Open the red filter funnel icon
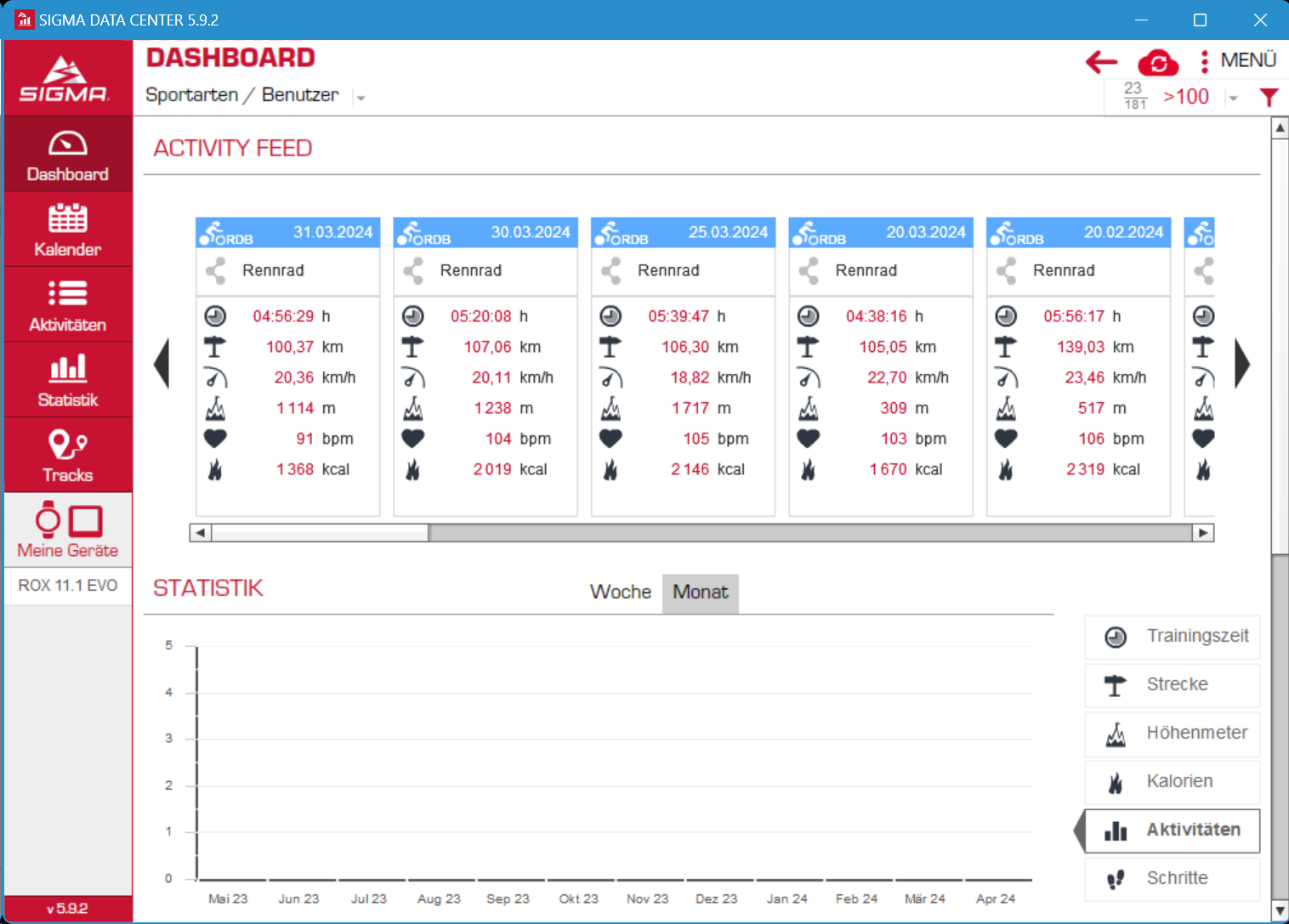 point(1269,98)
